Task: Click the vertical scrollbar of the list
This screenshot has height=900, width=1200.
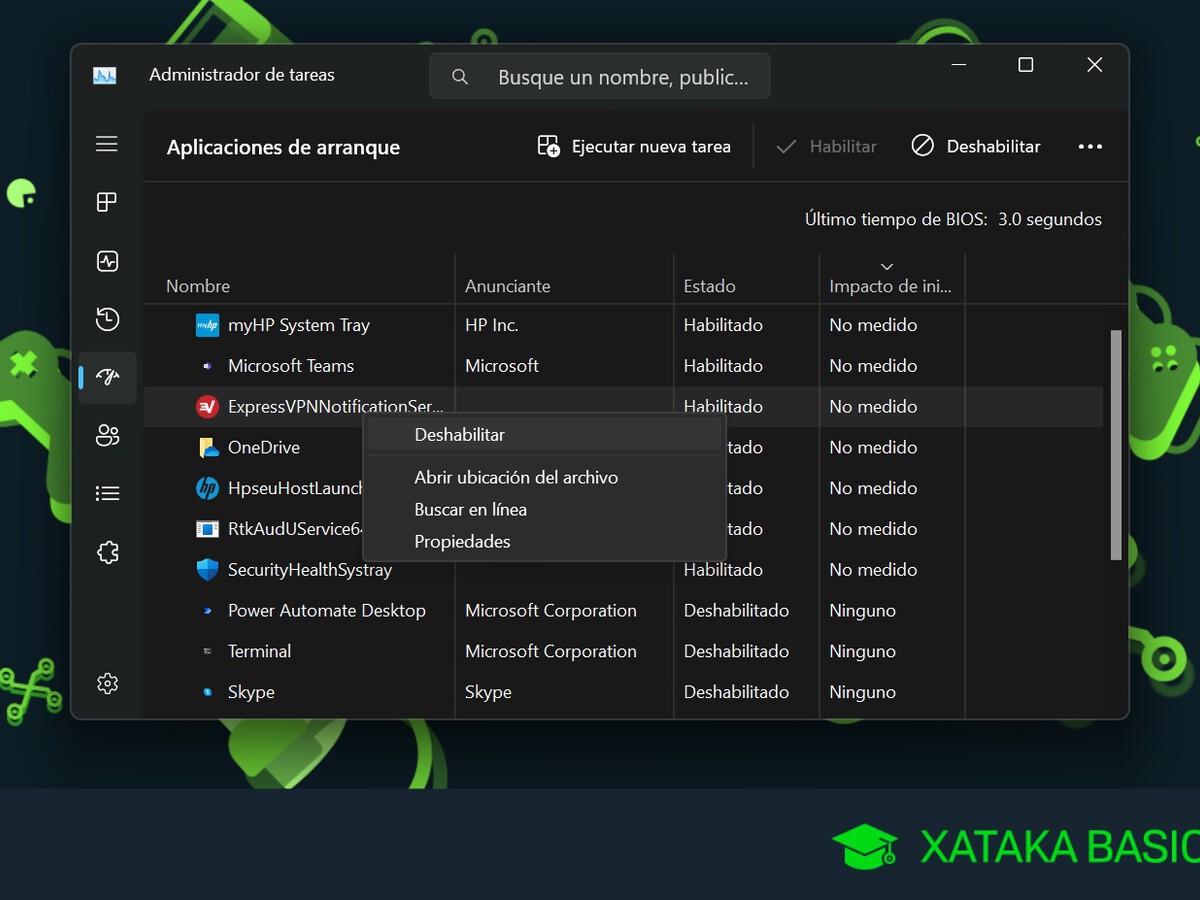Action: click(1116, 445)
